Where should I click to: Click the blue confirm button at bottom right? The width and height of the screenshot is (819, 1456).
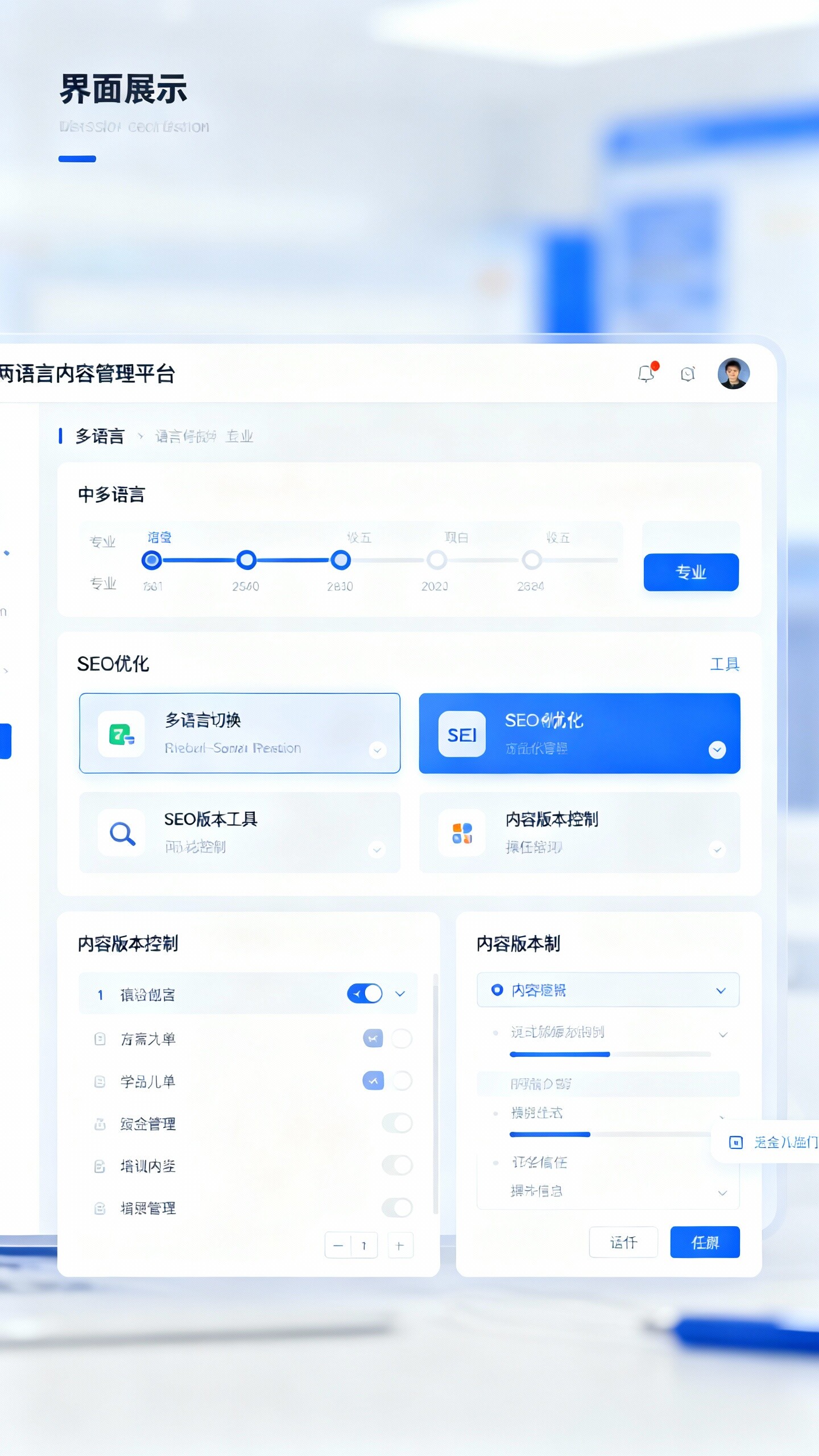705,1242
